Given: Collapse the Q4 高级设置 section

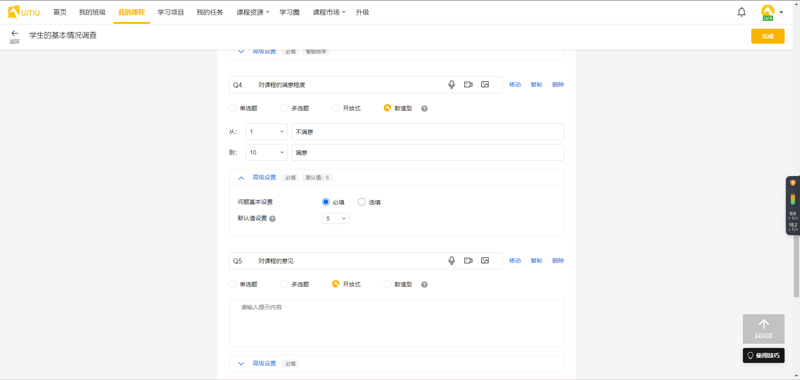Looking at the screenshot, I should [x=241, y=178].
